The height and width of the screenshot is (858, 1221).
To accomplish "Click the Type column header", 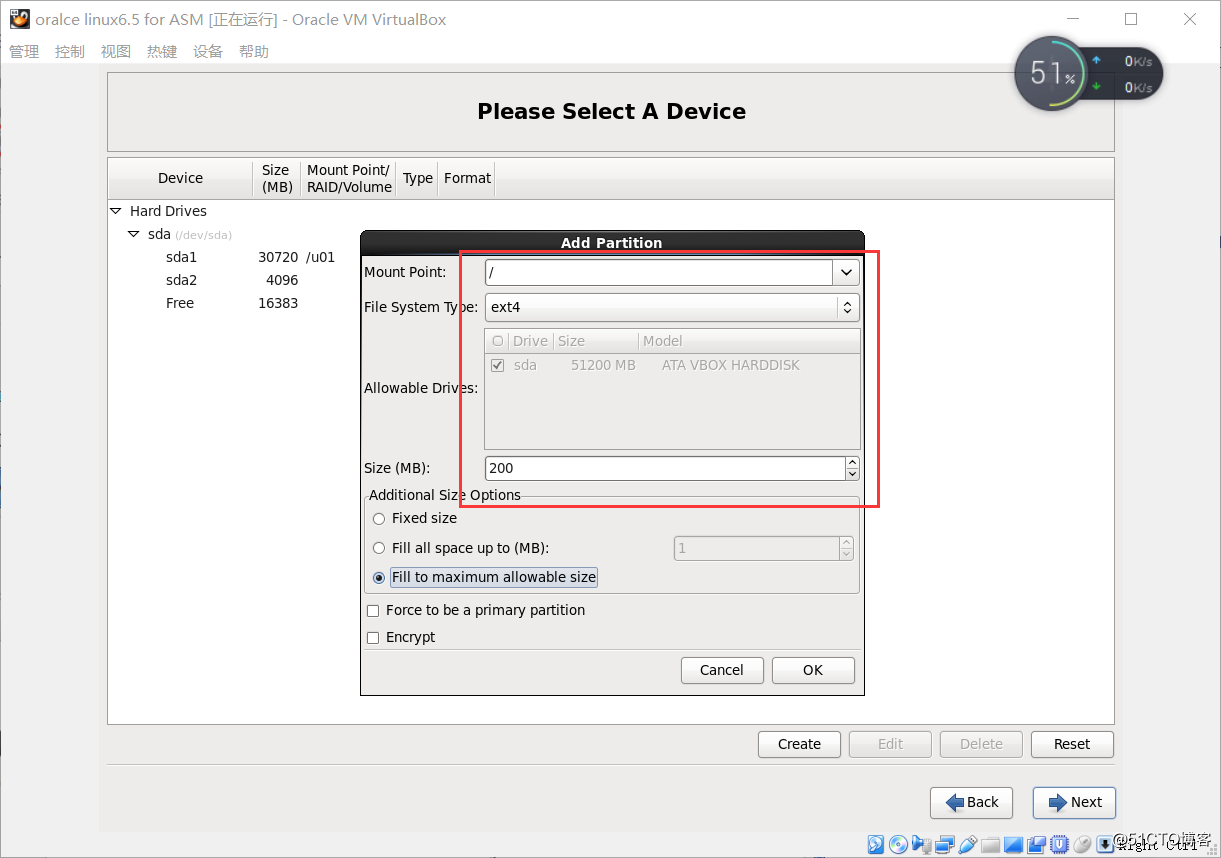I will 418,178.
